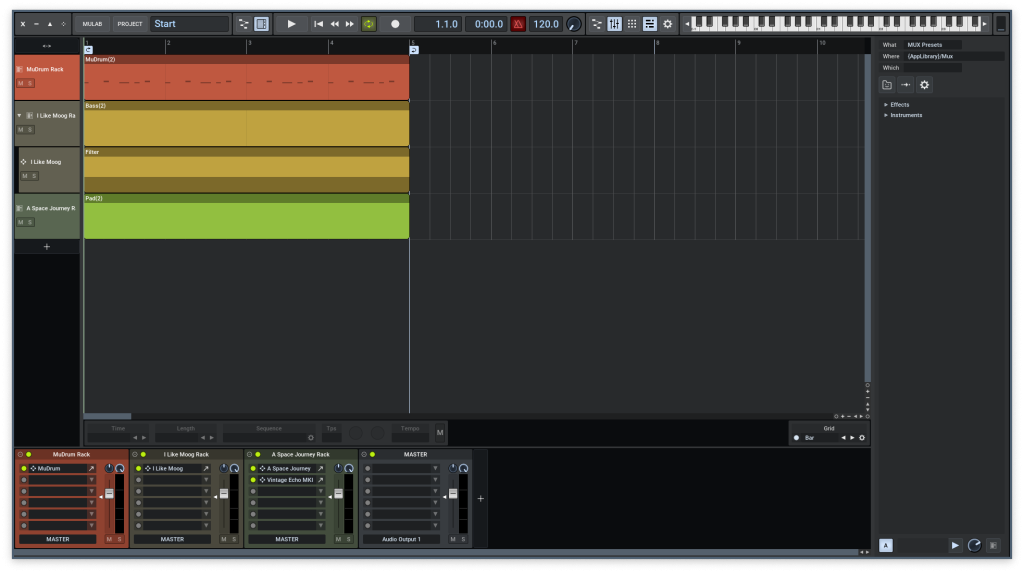This screenshot has width=1024, height=573.
Task: Click the Record button in the transport
Action: [x=395, y=24]
